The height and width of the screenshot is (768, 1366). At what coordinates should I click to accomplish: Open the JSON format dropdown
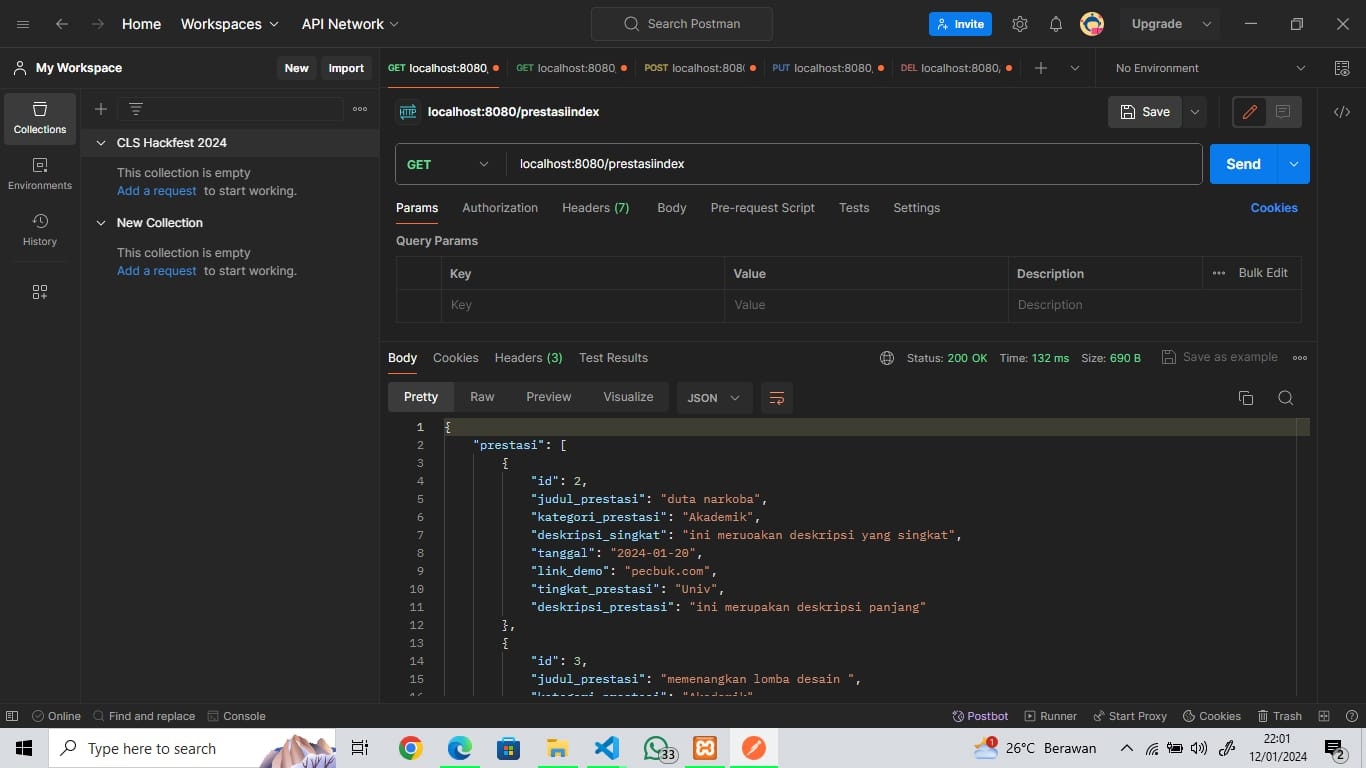pos(714,398)
